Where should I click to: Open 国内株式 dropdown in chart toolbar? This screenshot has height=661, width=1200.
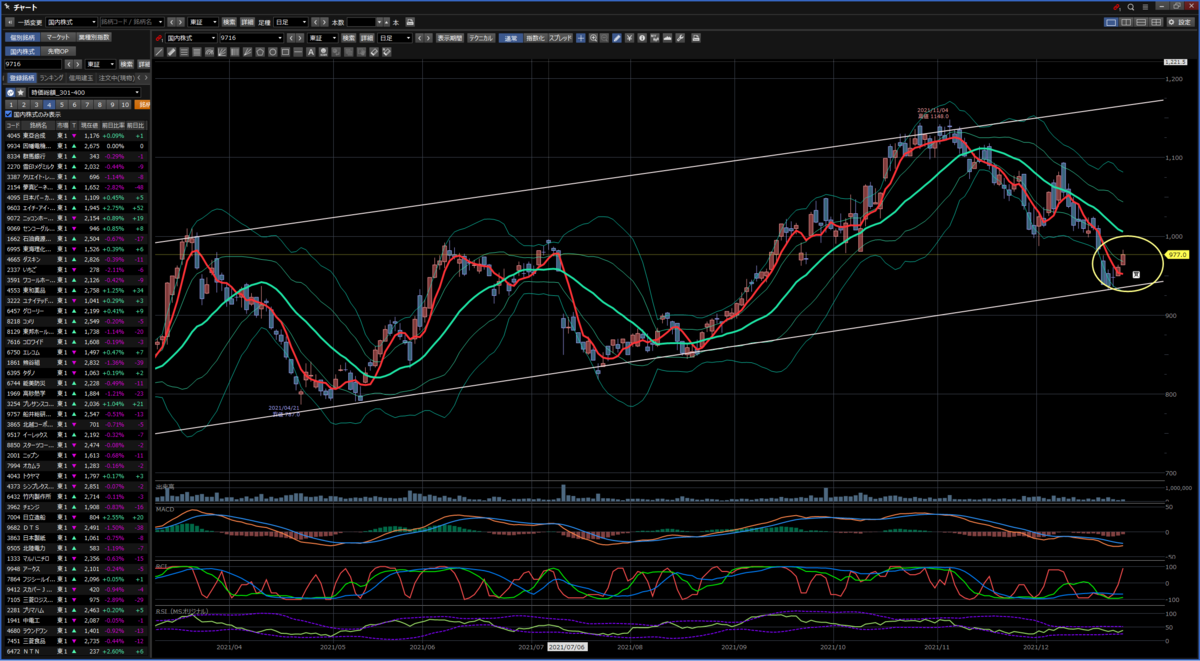pyautogui.click(x=193, y=38)
